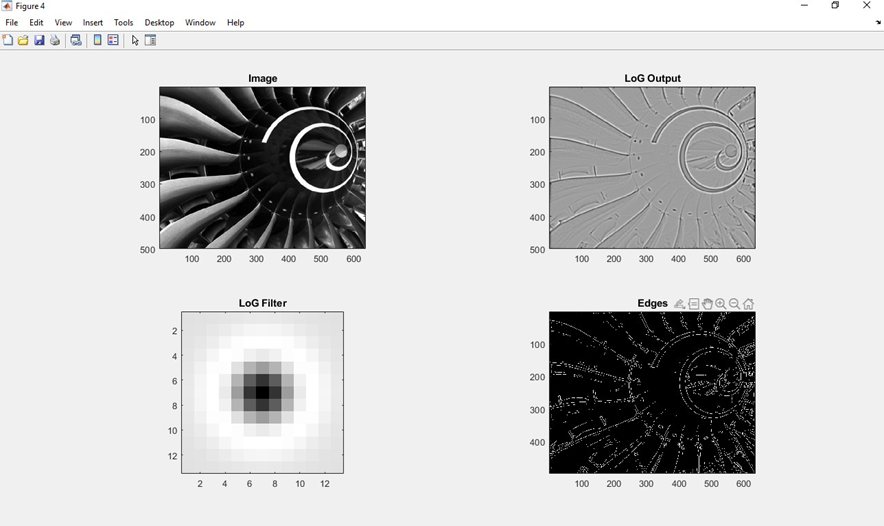Open the Edit menu
884x526 pixels.
(x=36, y=23)
